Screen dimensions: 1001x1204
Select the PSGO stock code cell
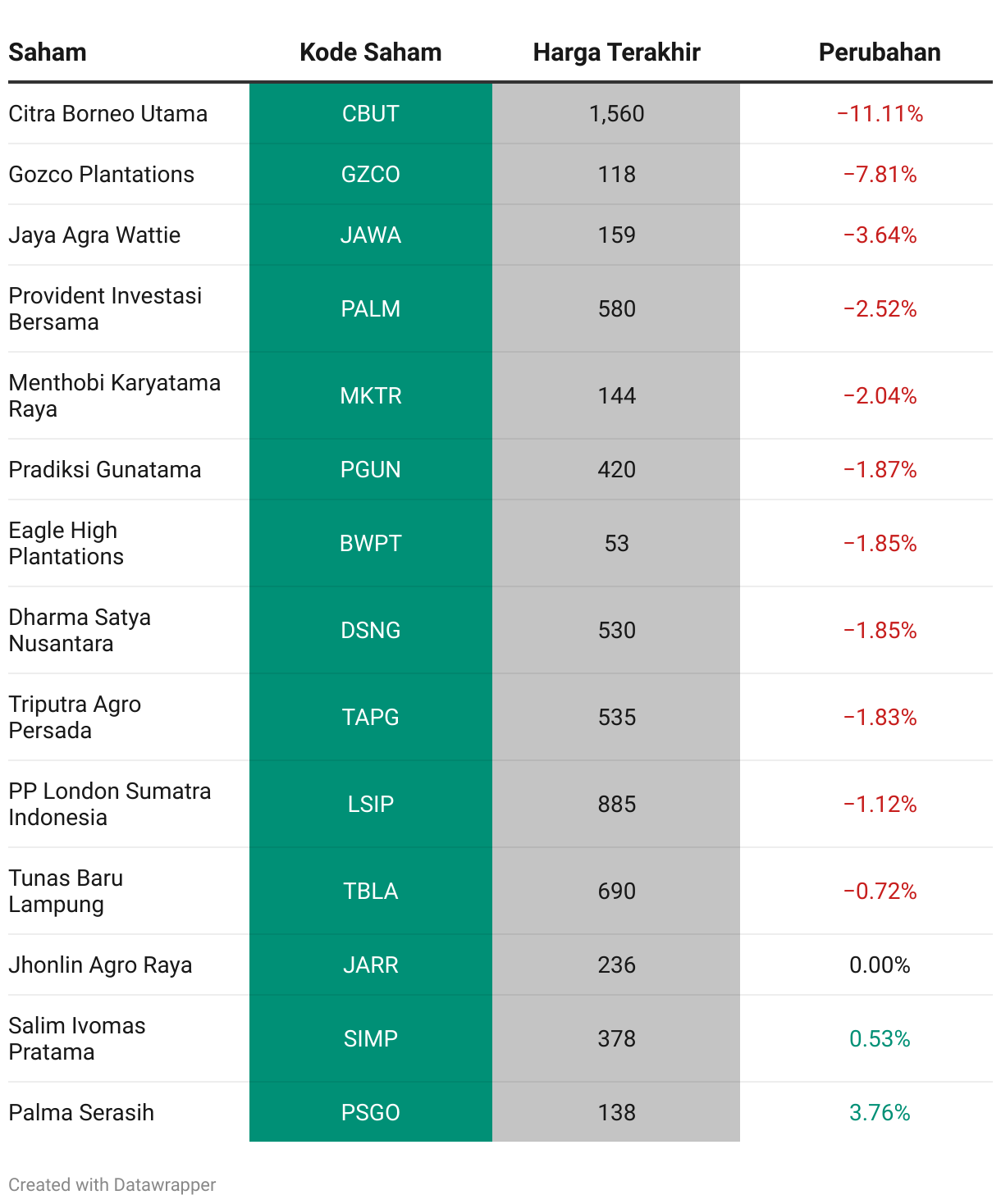coord(370,1112)
